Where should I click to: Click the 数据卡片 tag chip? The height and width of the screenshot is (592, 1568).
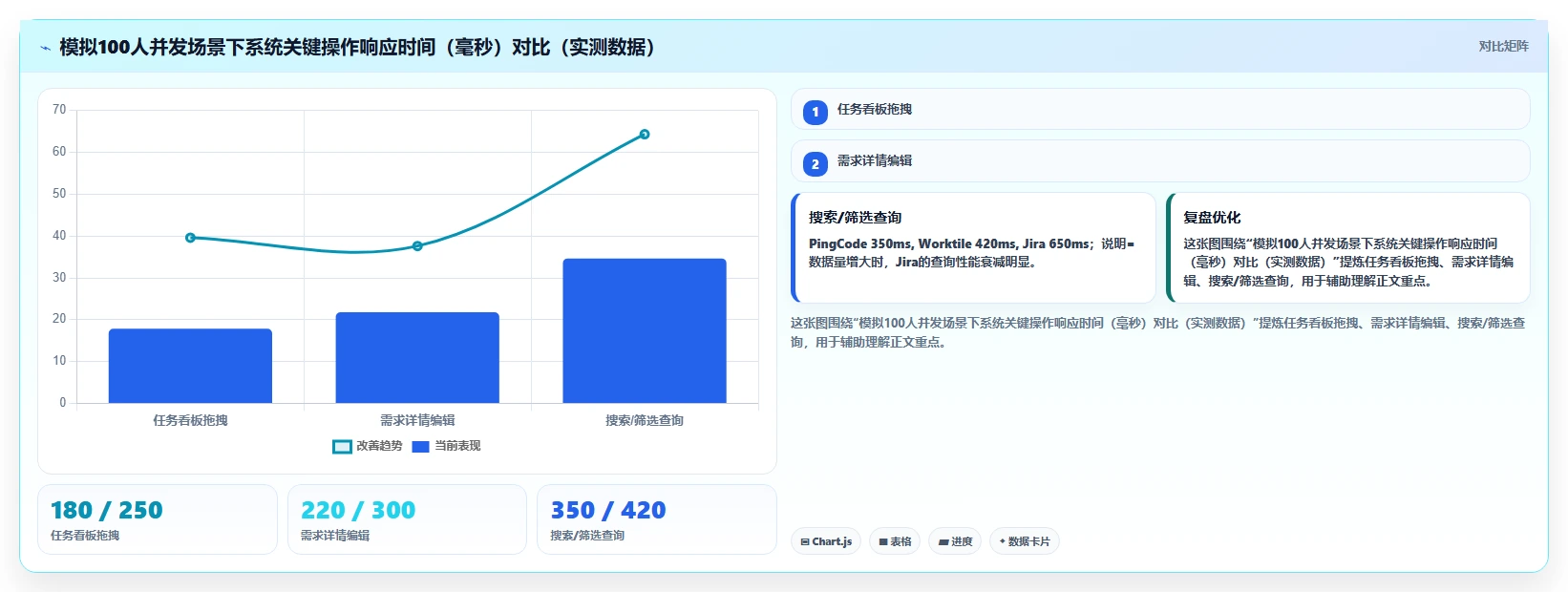[1025, 541]
